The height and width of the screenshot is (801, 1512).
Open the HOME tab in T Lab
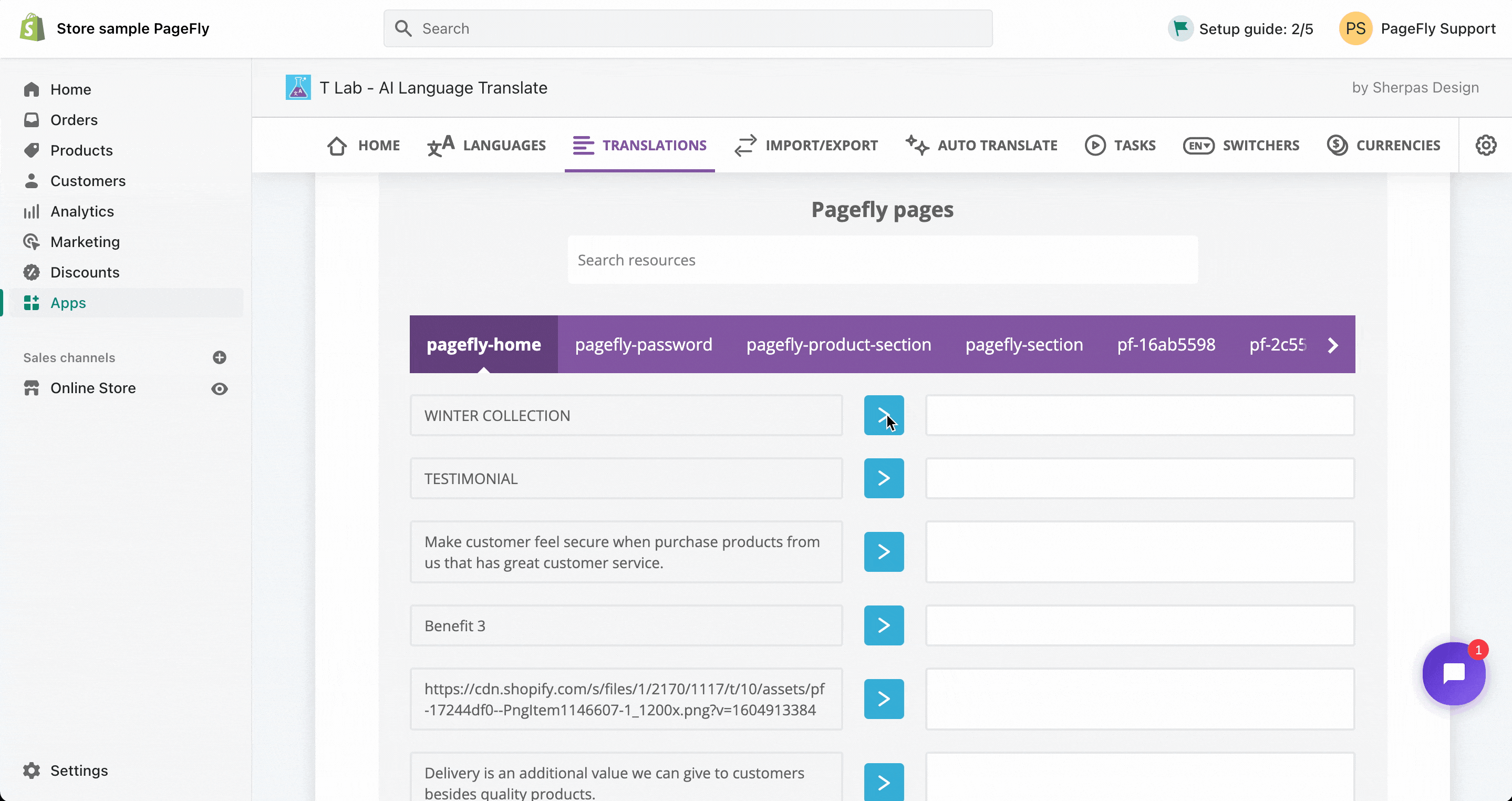click(x=364, y=145)
